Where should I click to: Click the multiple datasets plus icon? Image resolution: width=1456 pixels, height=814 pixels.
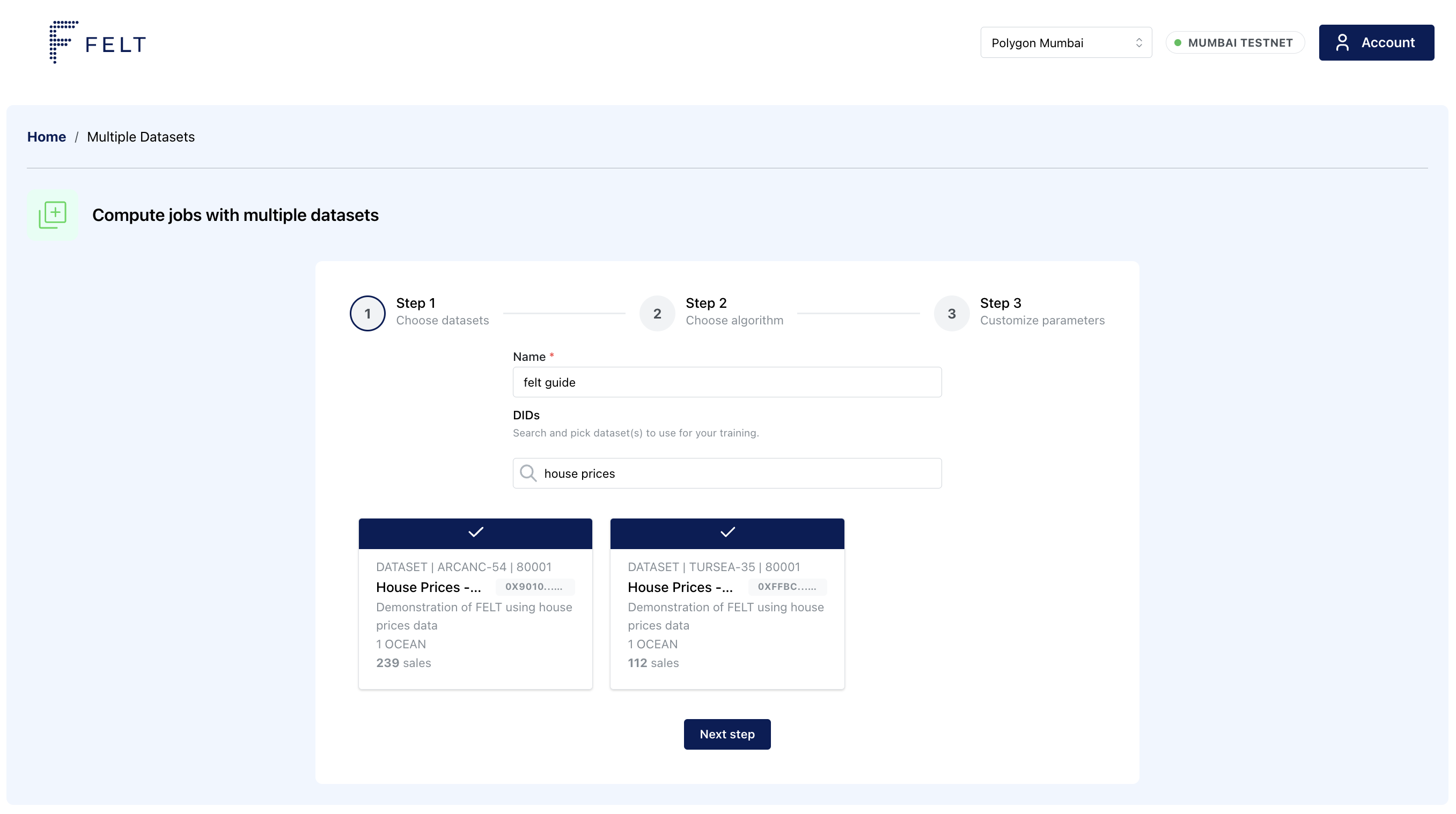pos(53,215)
